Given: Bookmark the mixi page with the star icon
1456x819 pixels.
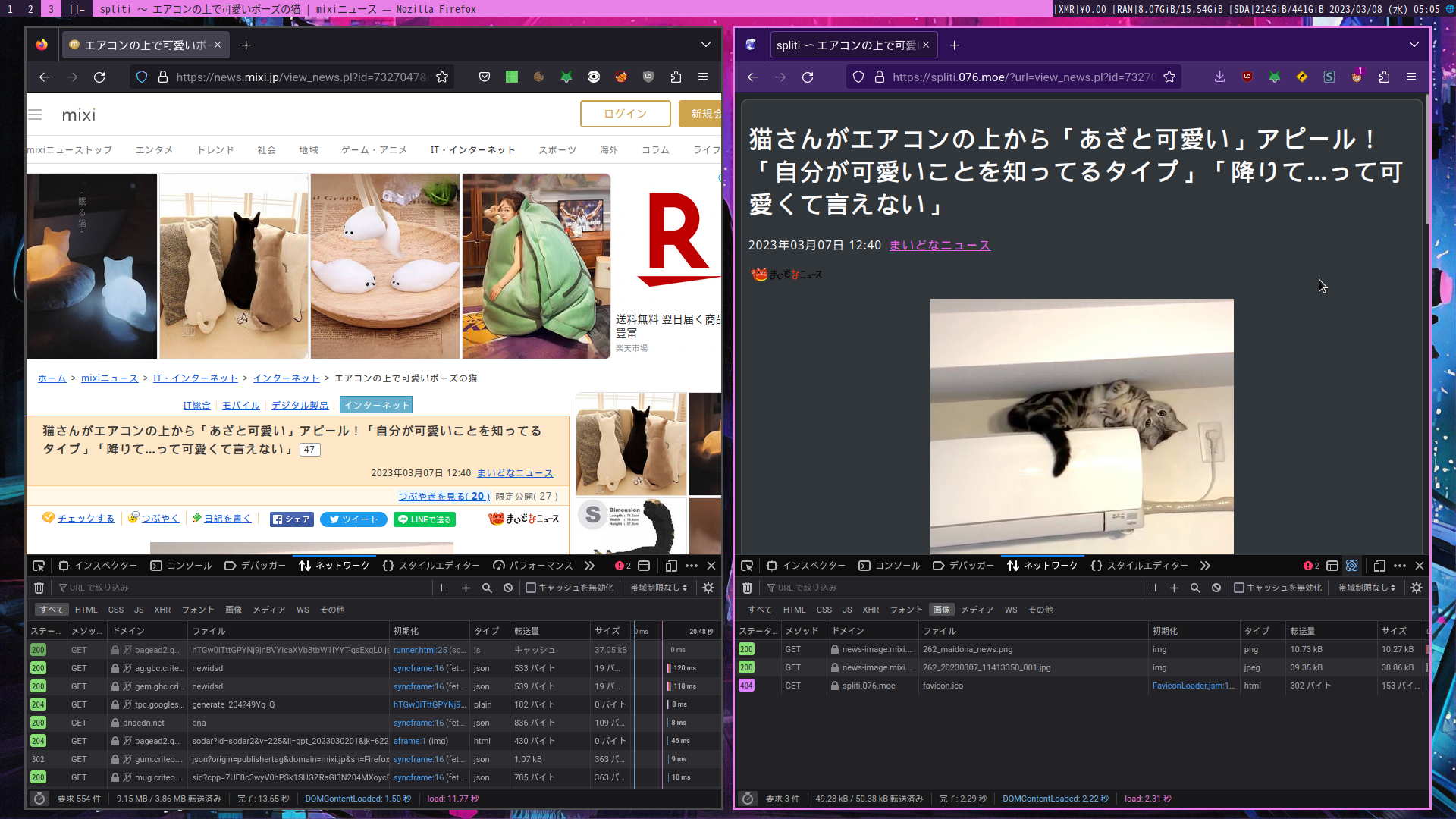Looking at the screenshot, I should [442, 77].
